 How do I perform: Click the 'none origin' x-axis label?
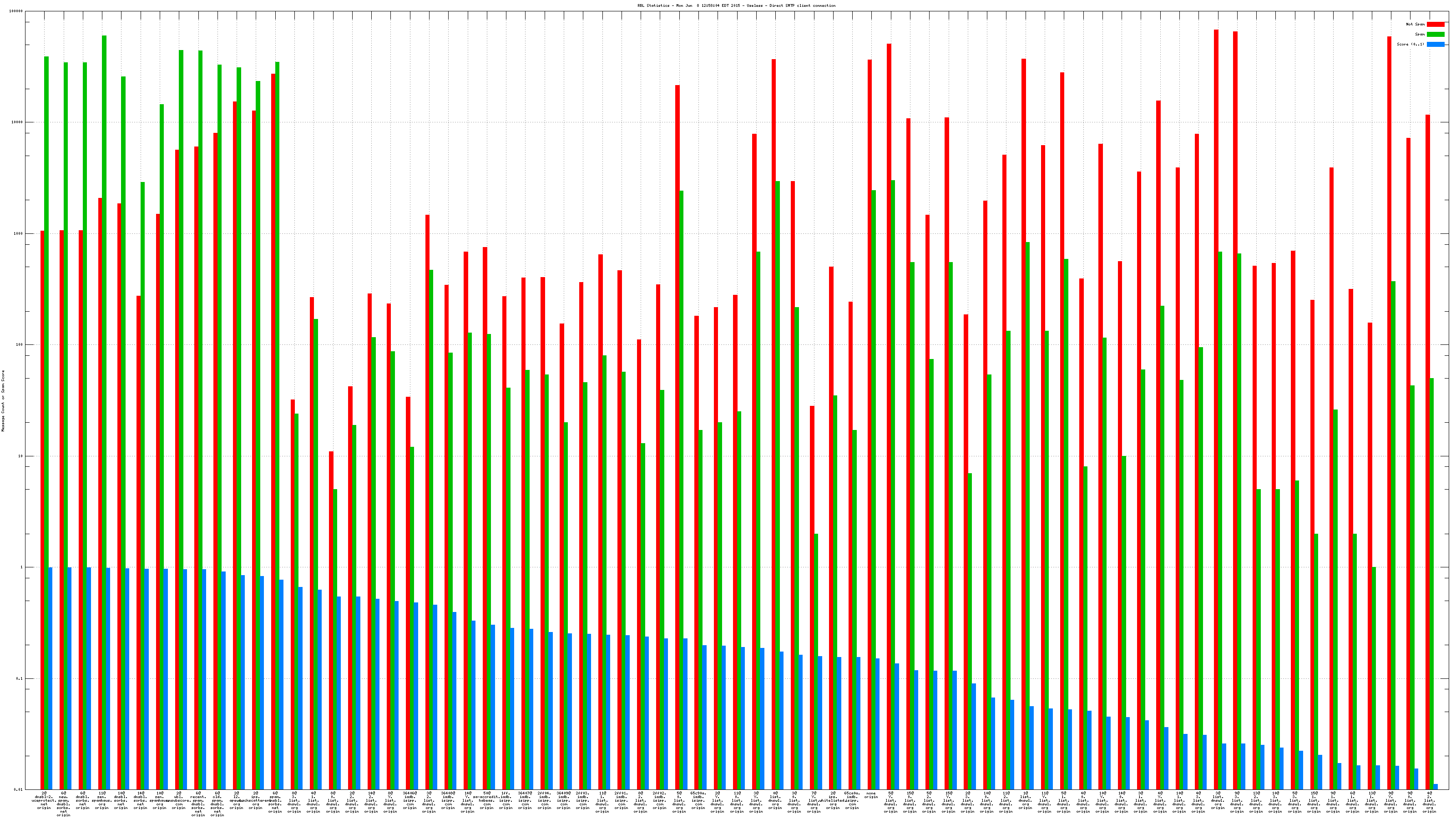tap(871, 795)
